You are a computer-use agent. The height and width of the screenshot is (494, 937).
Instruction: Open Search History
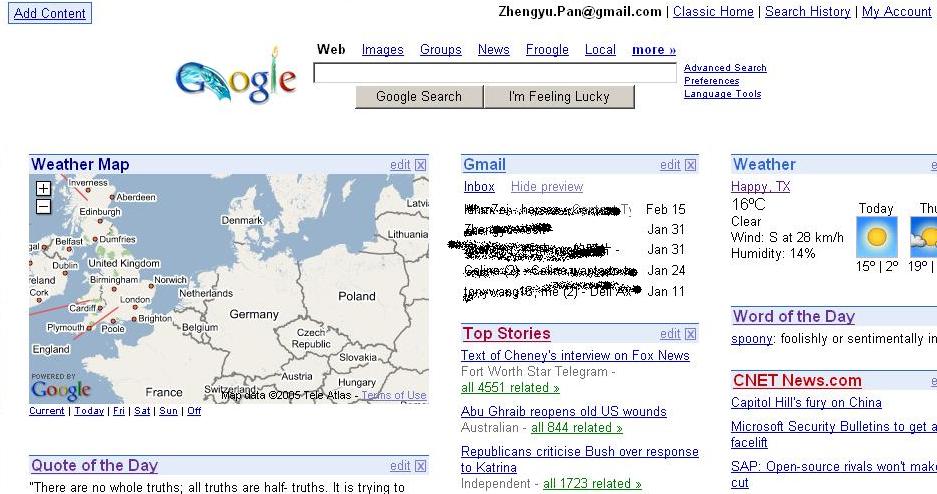tap(807, 12)
